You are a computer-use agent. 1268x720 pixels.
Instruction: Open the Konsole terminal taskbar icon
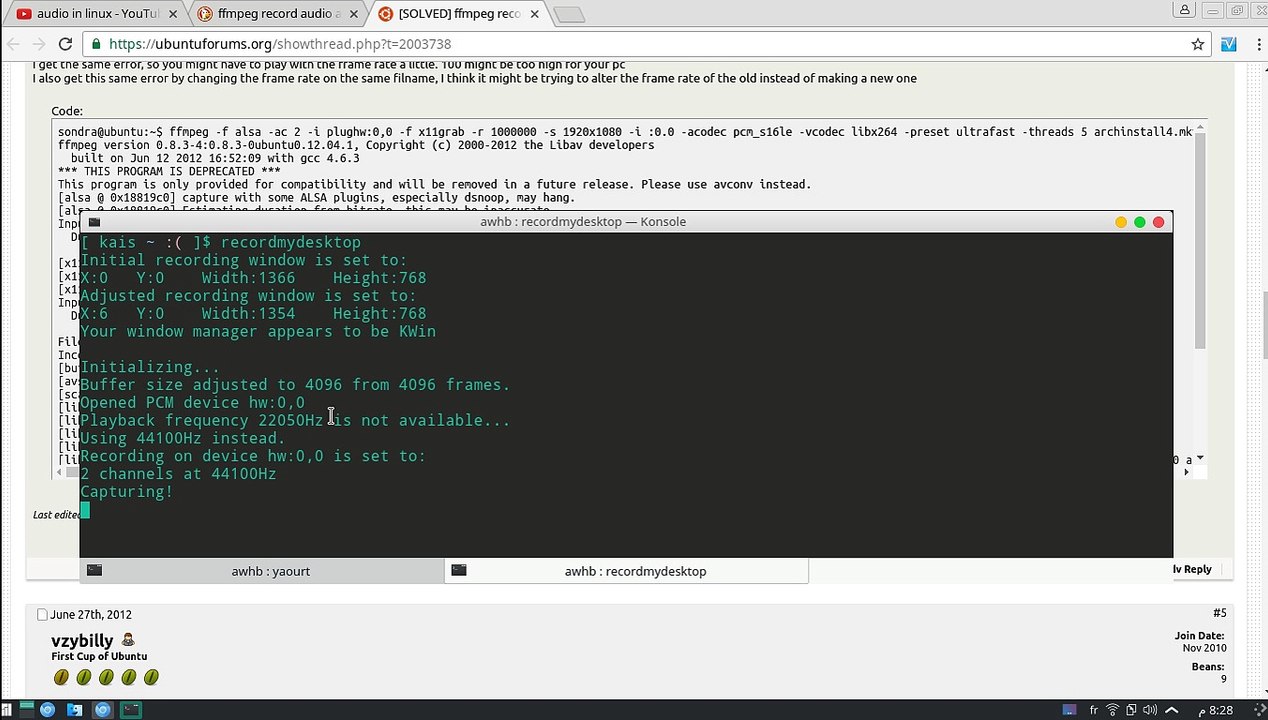[x=131, y=710]
